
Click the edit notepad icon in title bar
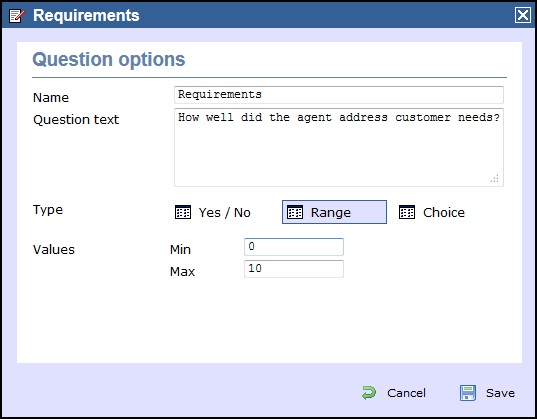pyautogui.click(x=17, y=16)
